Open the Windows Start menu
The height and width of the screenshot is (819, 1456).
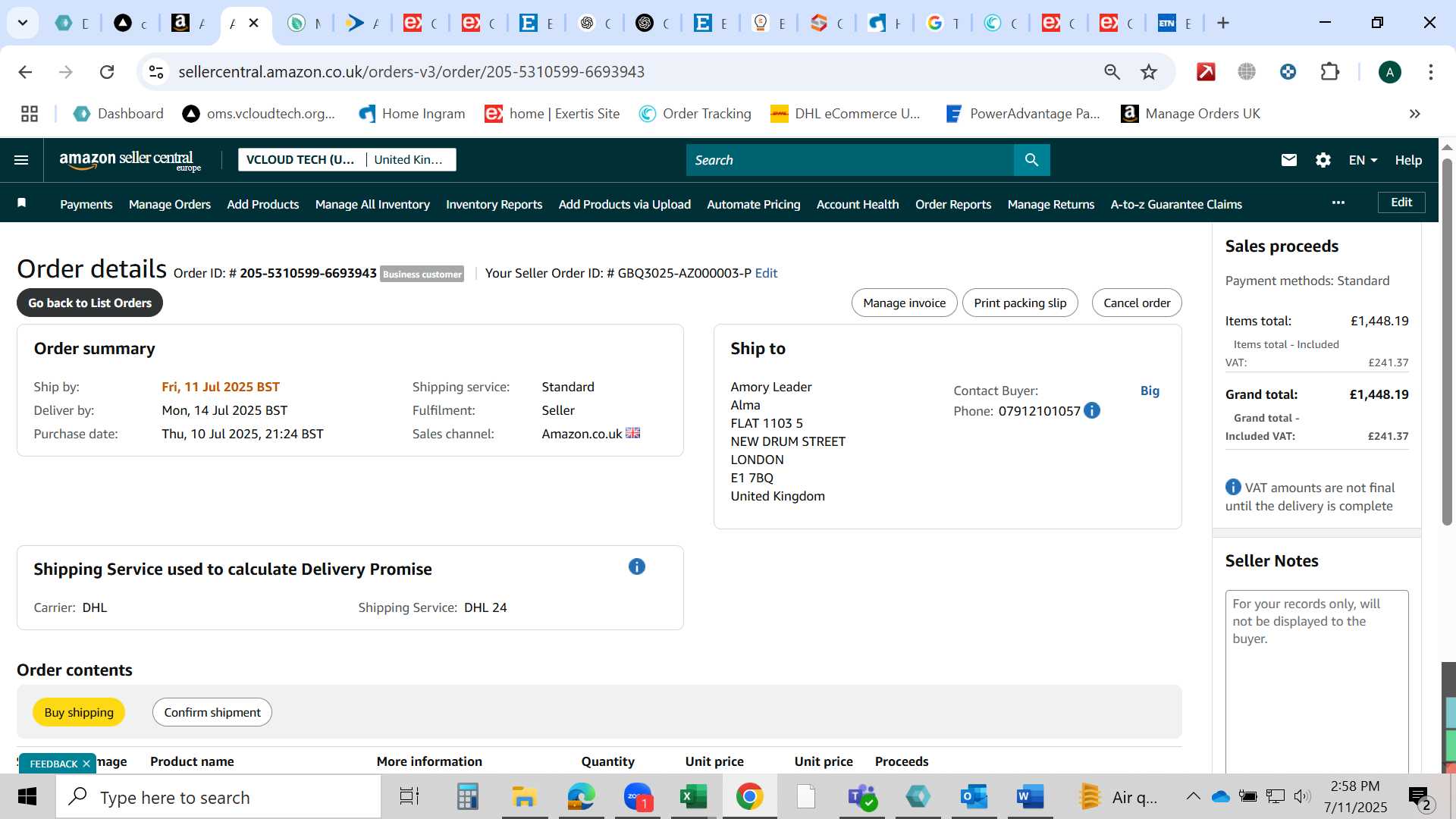coord(27,797)
